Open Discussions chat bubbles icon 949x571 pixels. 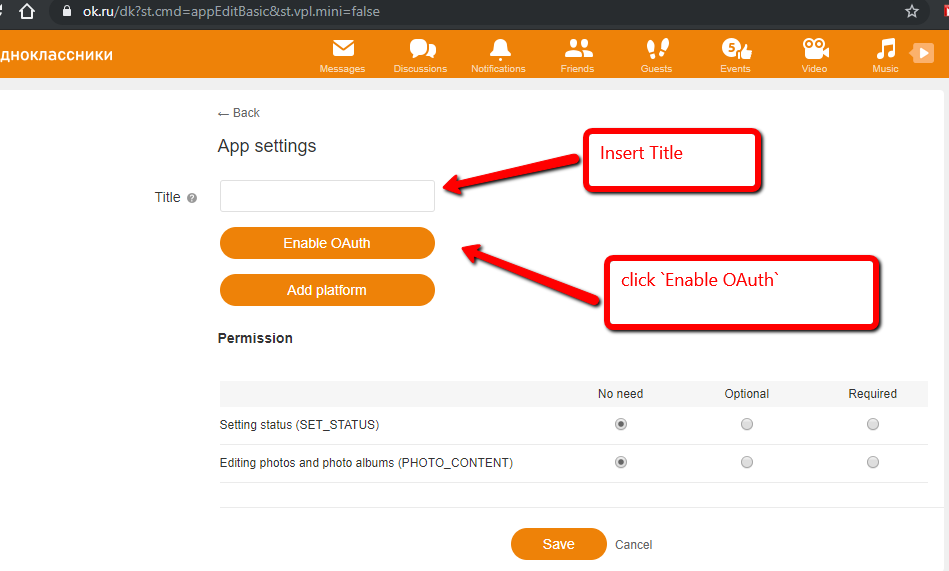pos(421,49)
